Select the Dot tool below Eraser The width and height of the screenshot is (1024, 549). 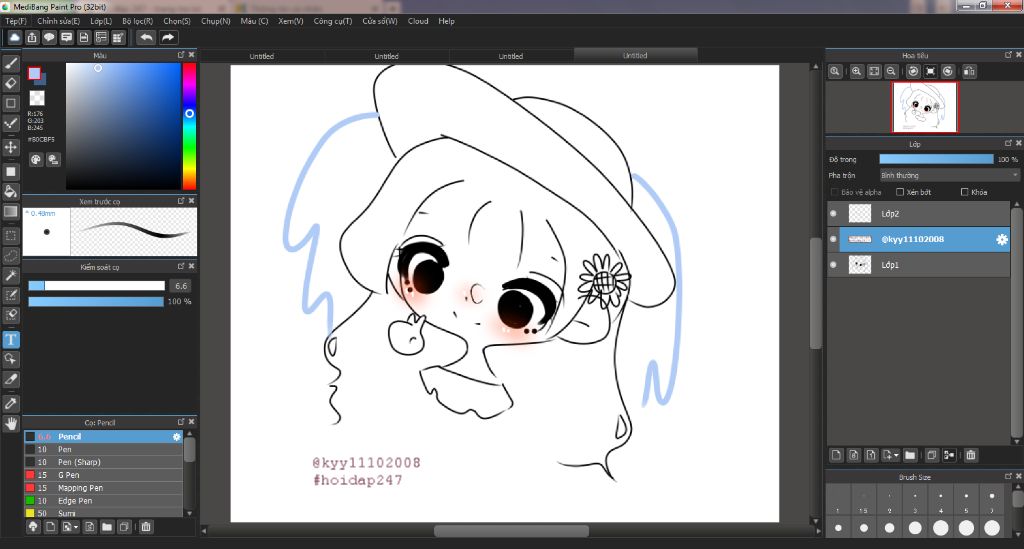[11, 103]
